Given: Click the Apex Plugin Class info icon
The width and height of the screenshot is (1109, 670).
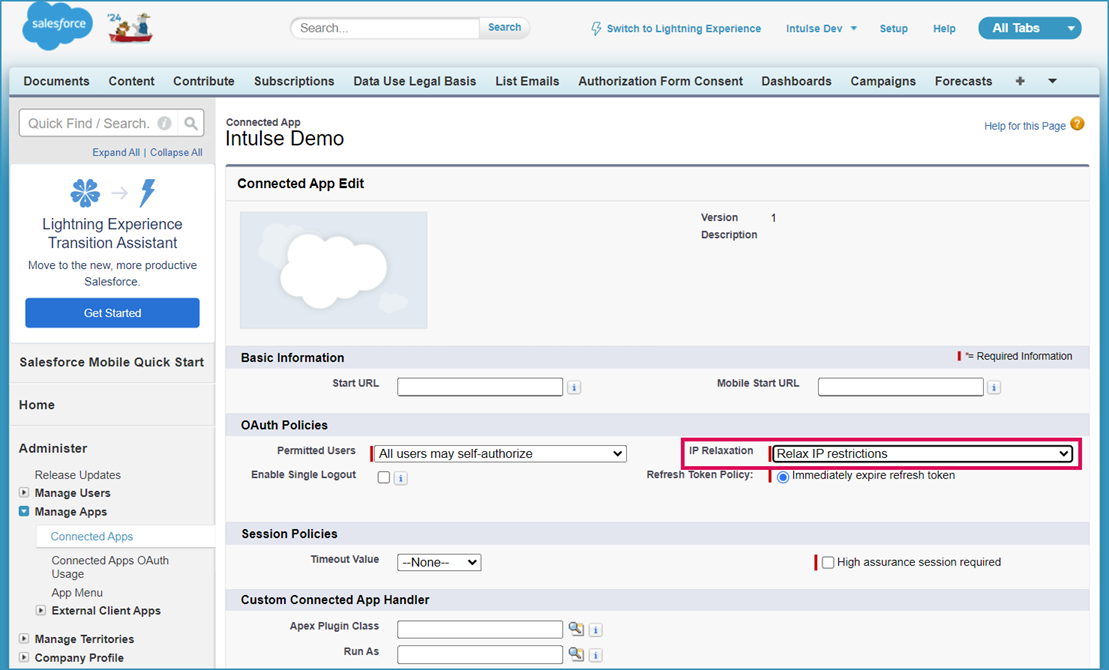Looking at the screenshot, I should pyautogui.click(x=596, y=630).
